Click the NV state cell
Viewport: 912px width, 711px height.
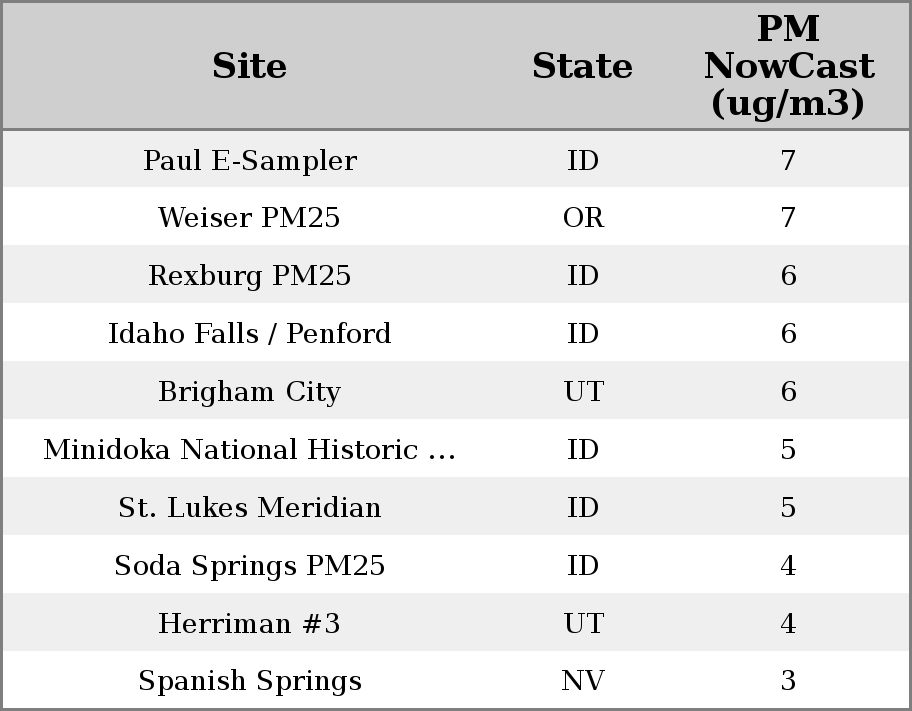(x=583, y=681)
